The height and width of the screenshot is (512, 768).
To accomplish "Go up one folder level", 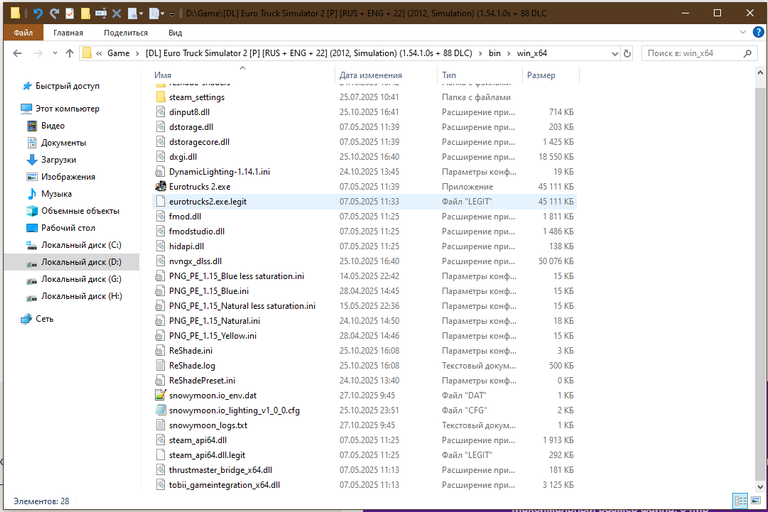I will [70, 53].
